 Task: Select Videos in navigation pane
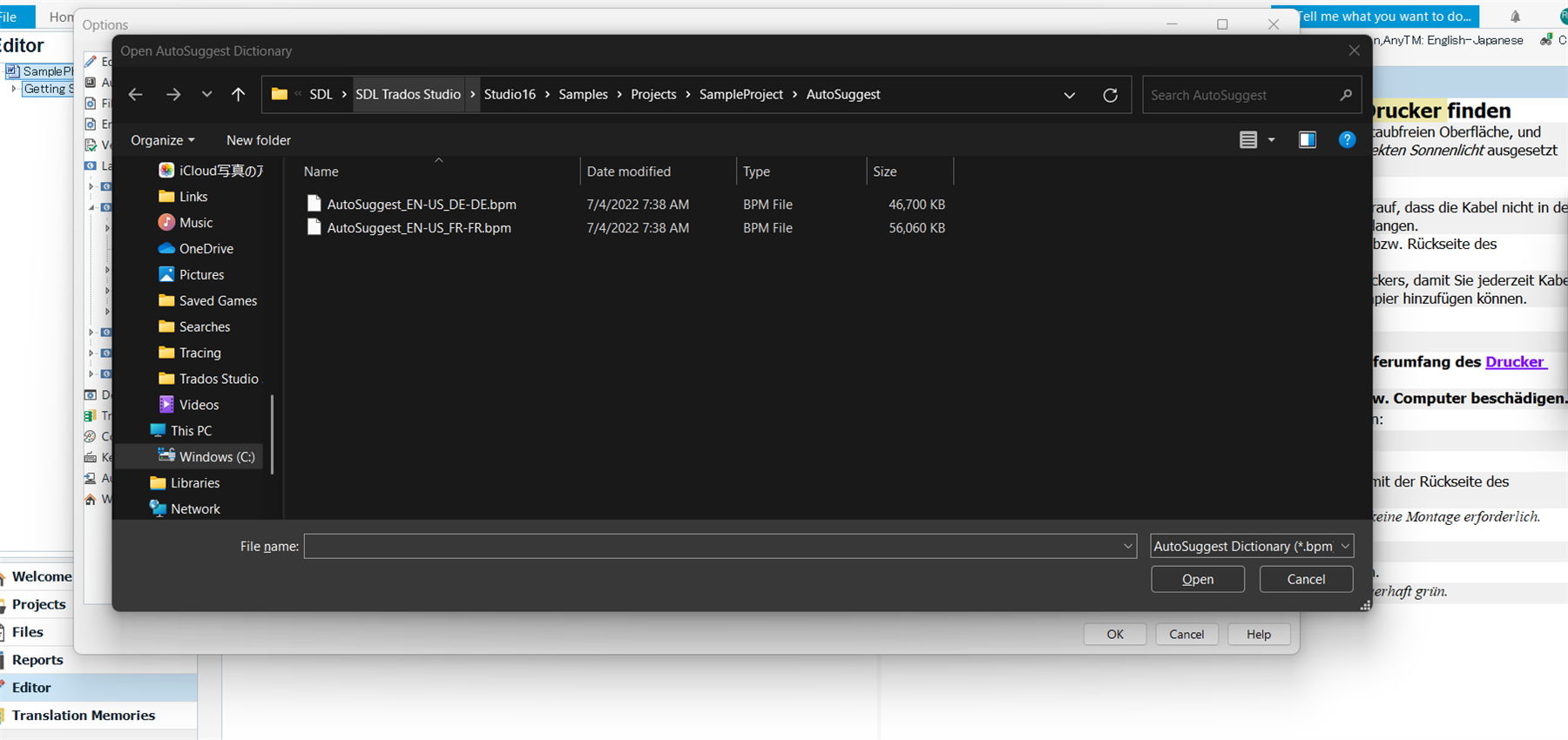[188, 406]
